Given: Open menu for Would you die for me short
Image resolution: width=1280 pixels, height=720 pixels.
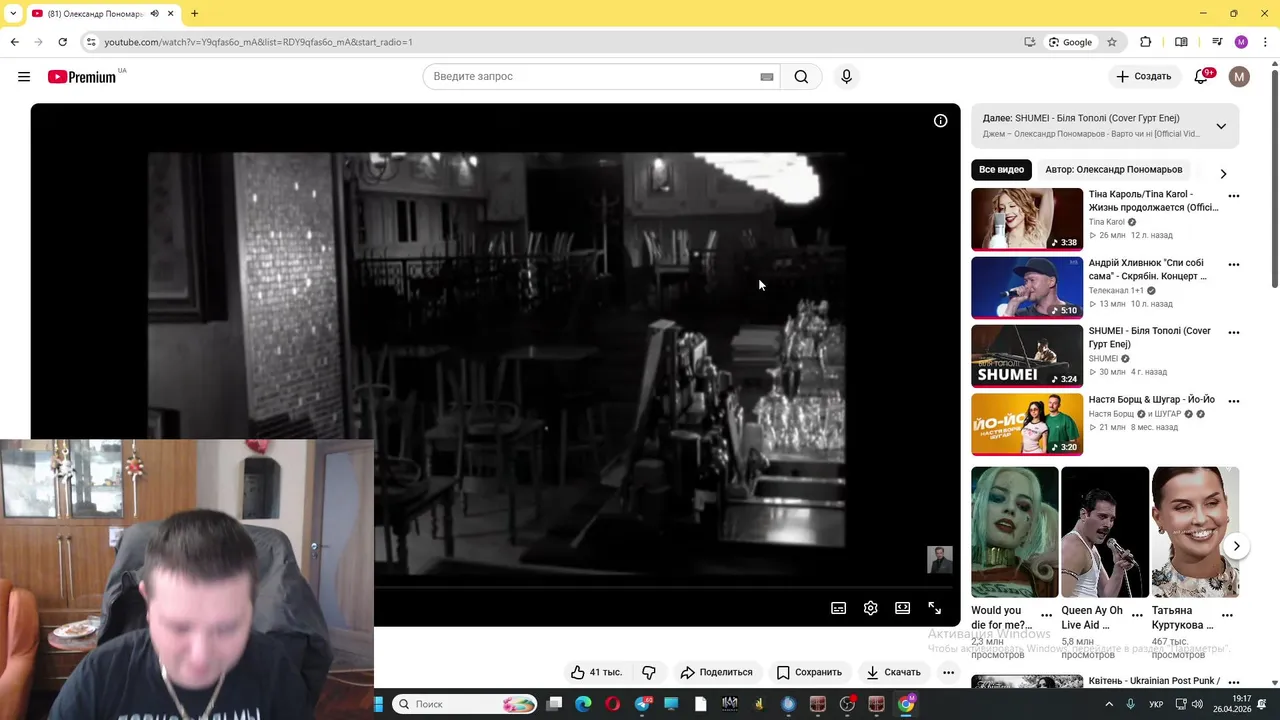Looking at the screenshot, I should point(1046,616).
